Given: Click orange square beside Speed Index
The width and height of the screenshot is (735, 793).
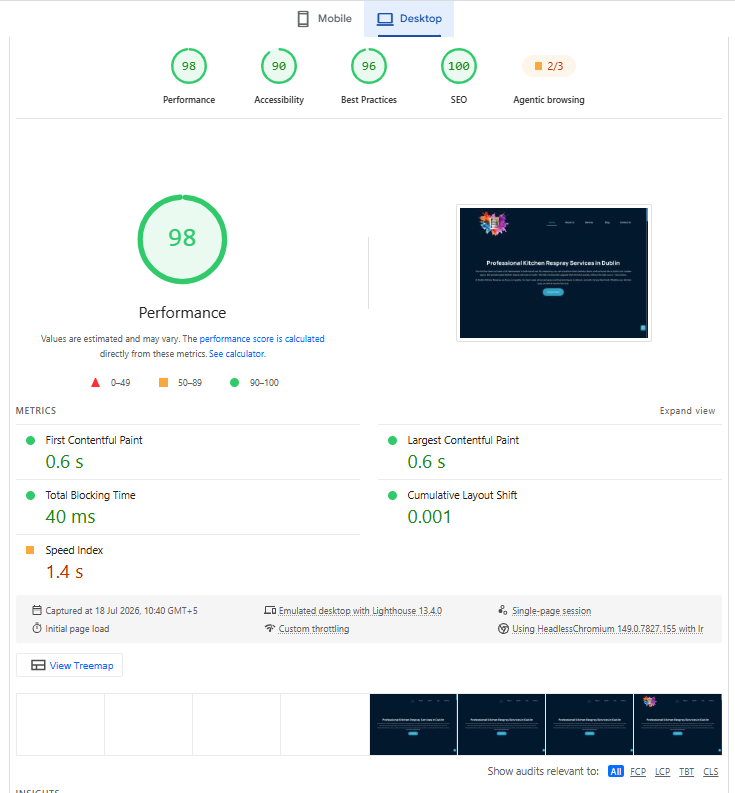Looking at the screenshot, I should [x=30, y=550].
